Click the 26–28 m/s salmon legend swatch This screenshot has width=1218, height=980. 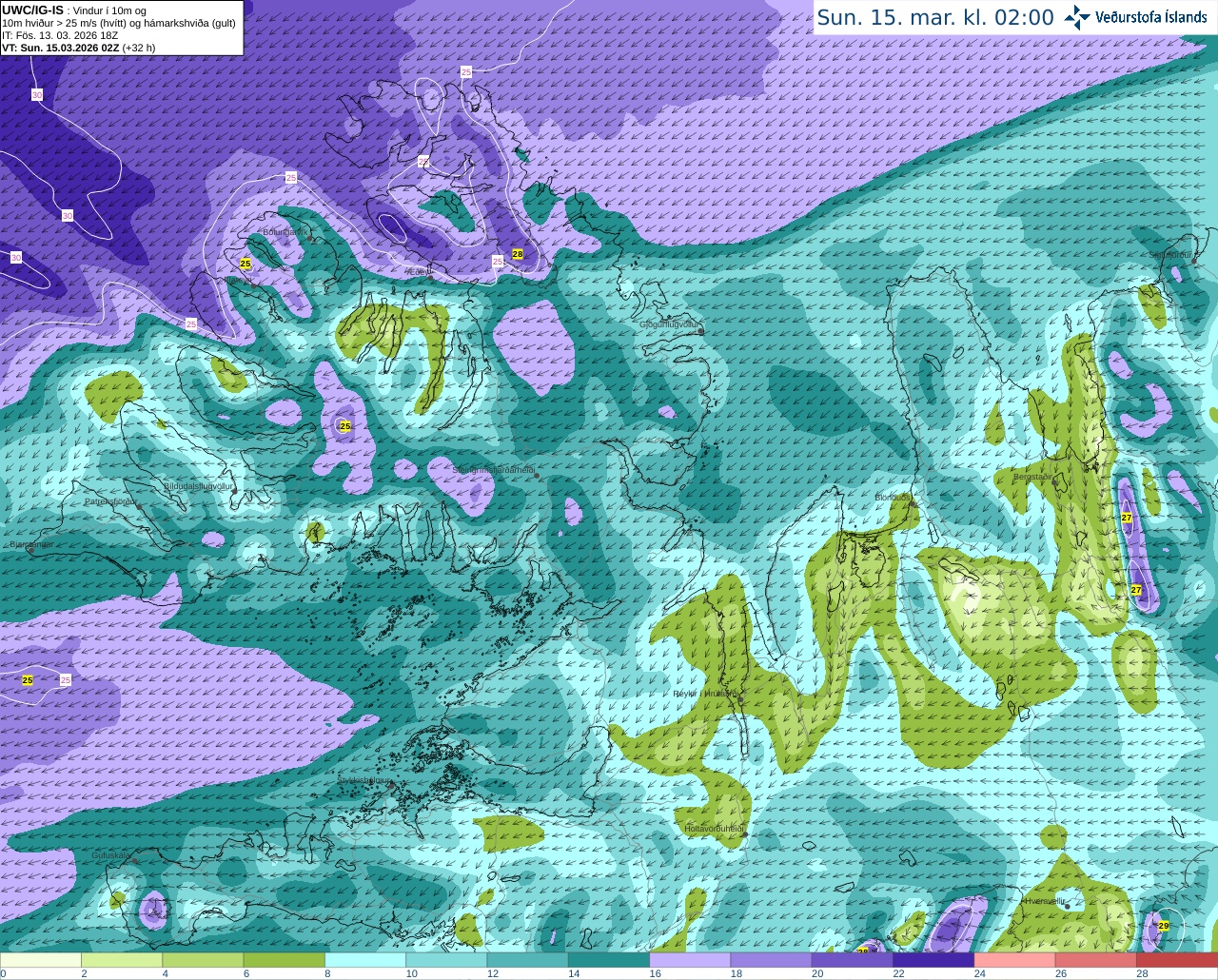coord(1095,960)
